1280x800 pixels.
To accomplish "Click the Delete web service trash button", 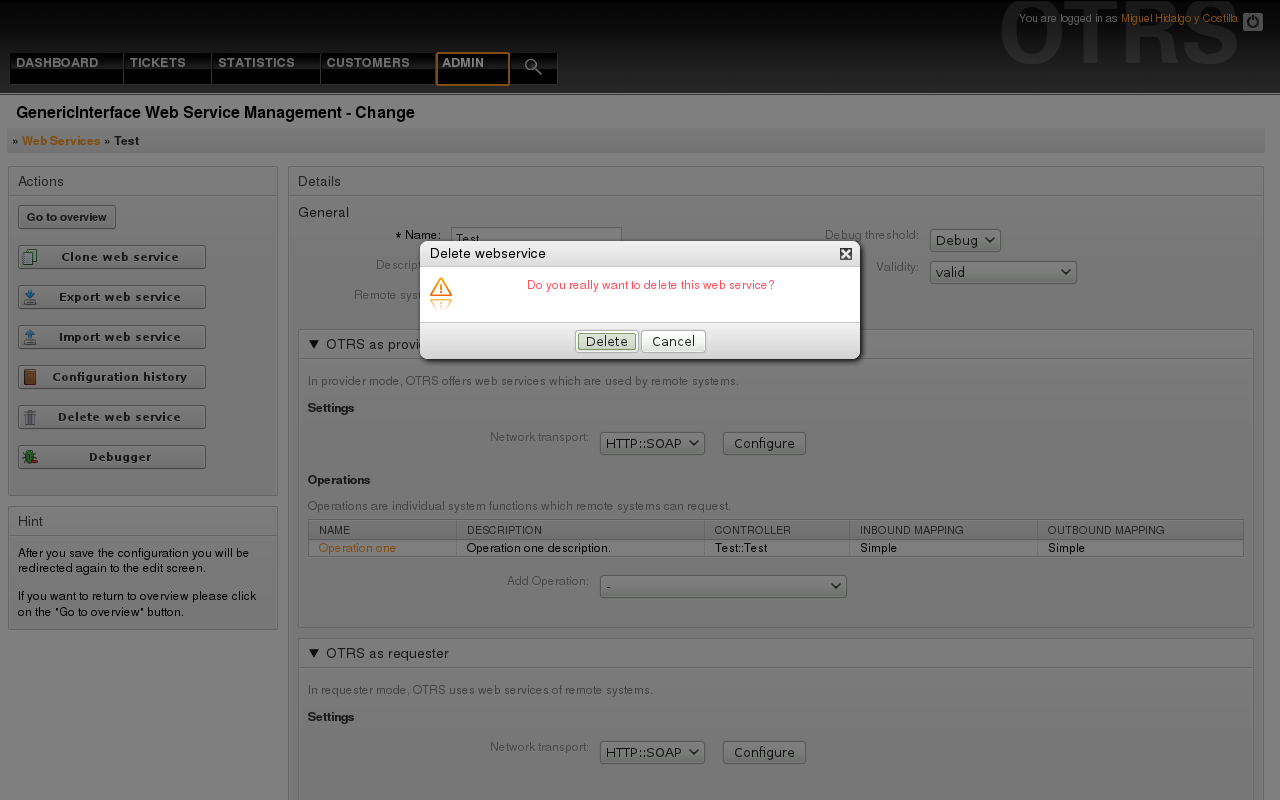I will click(112, 417).
